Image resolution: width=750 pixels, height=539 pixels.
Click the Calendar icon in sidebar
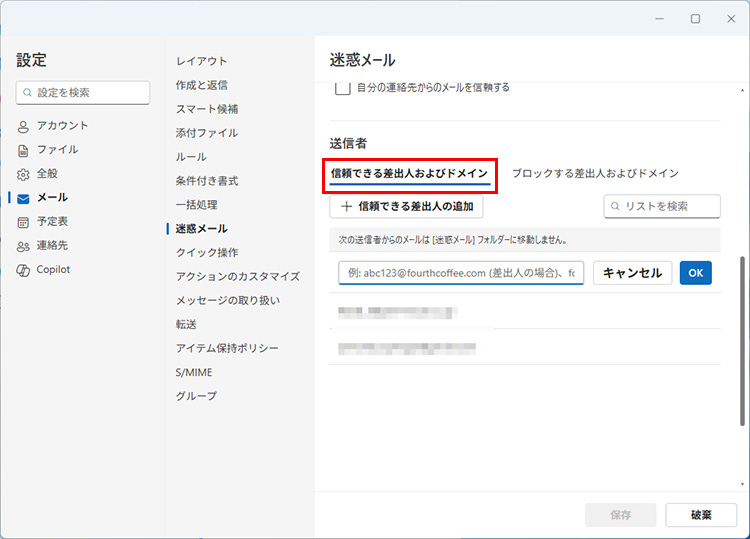click(x=23, y=222)
